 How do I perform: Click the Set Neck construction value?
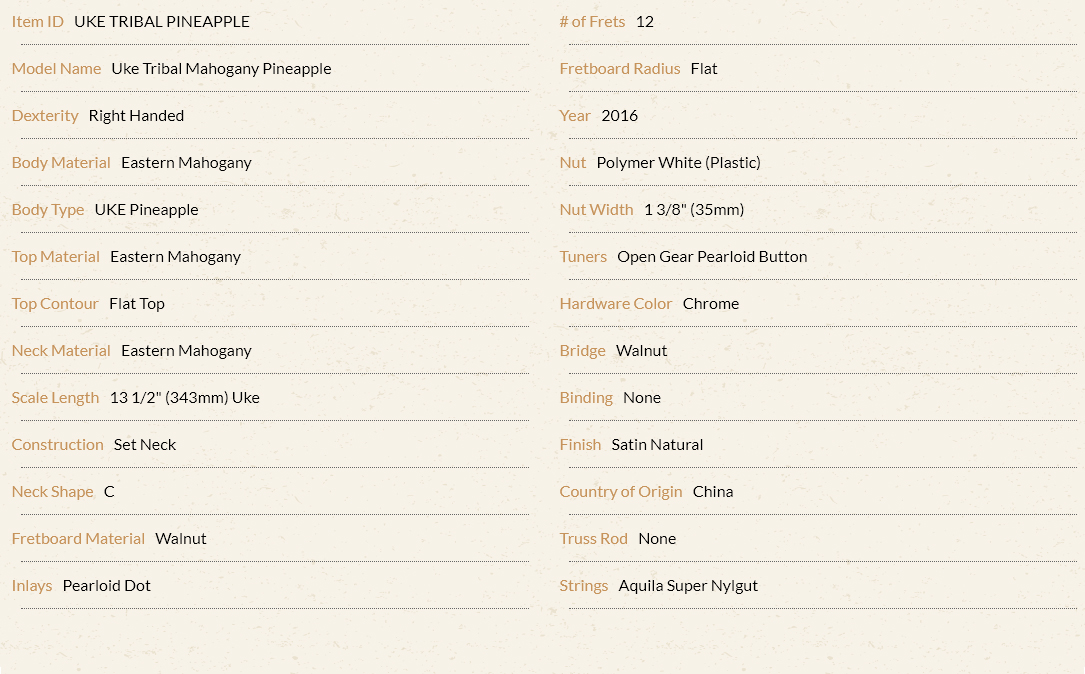[x=145, y=445]
